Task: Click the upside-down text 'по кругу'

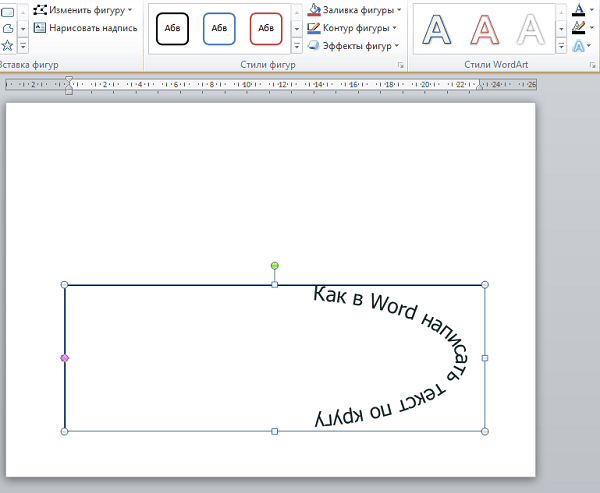Action: coord(354,415)
